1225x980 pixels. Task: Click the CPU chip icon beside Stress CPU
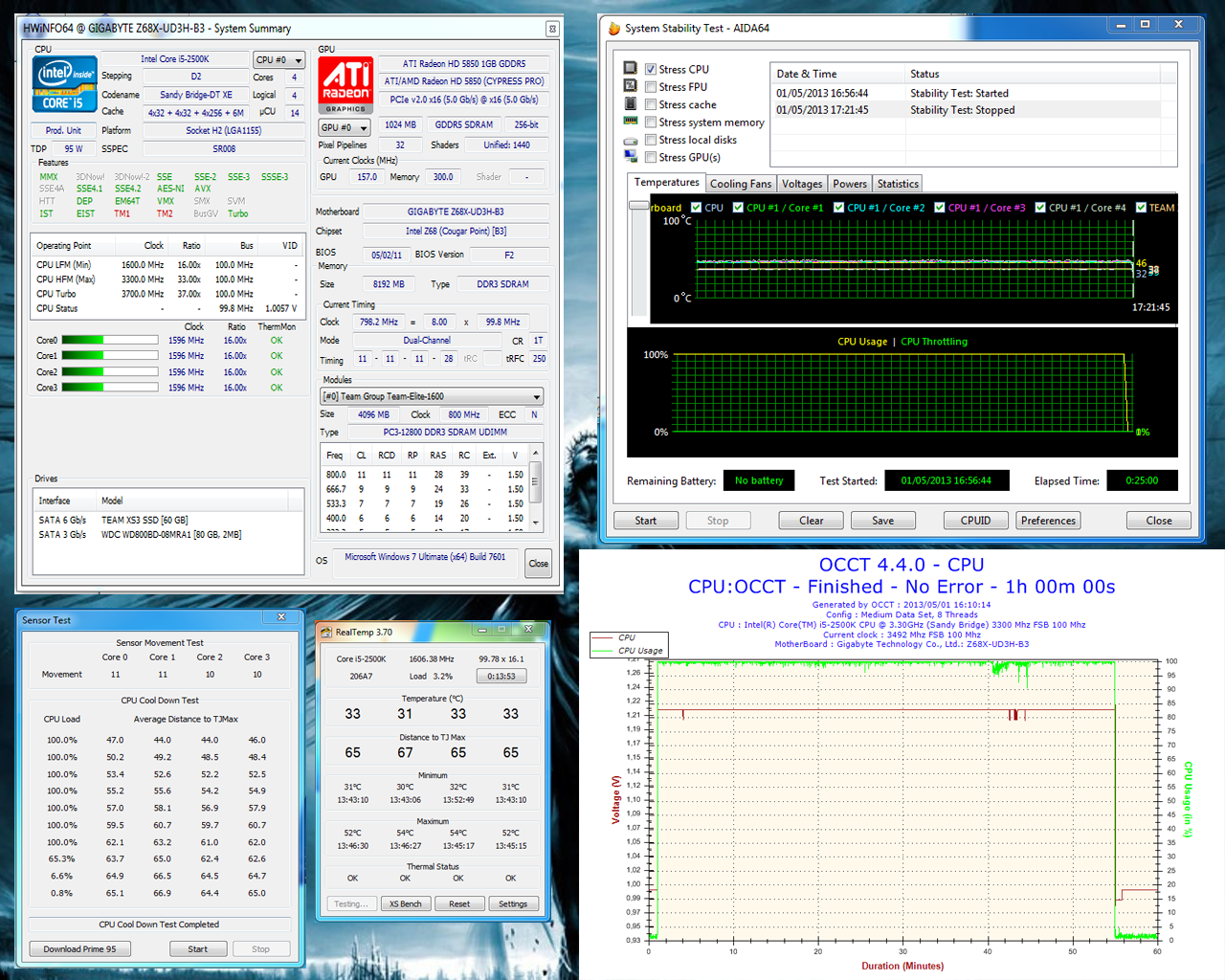pyautogui.click(x=630, y=69)
